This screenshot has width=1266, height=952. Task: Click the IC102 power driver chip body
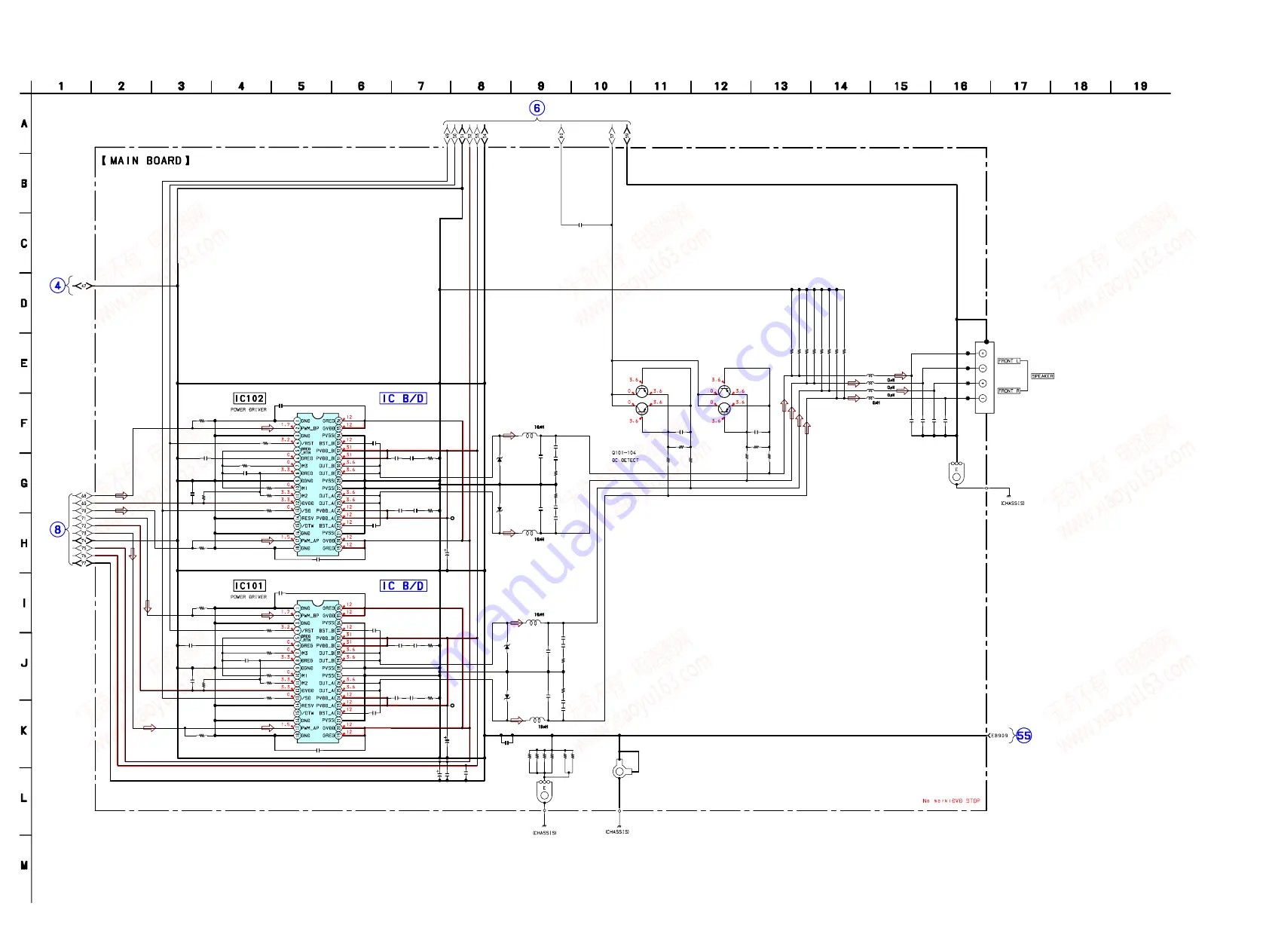(318, 484)
